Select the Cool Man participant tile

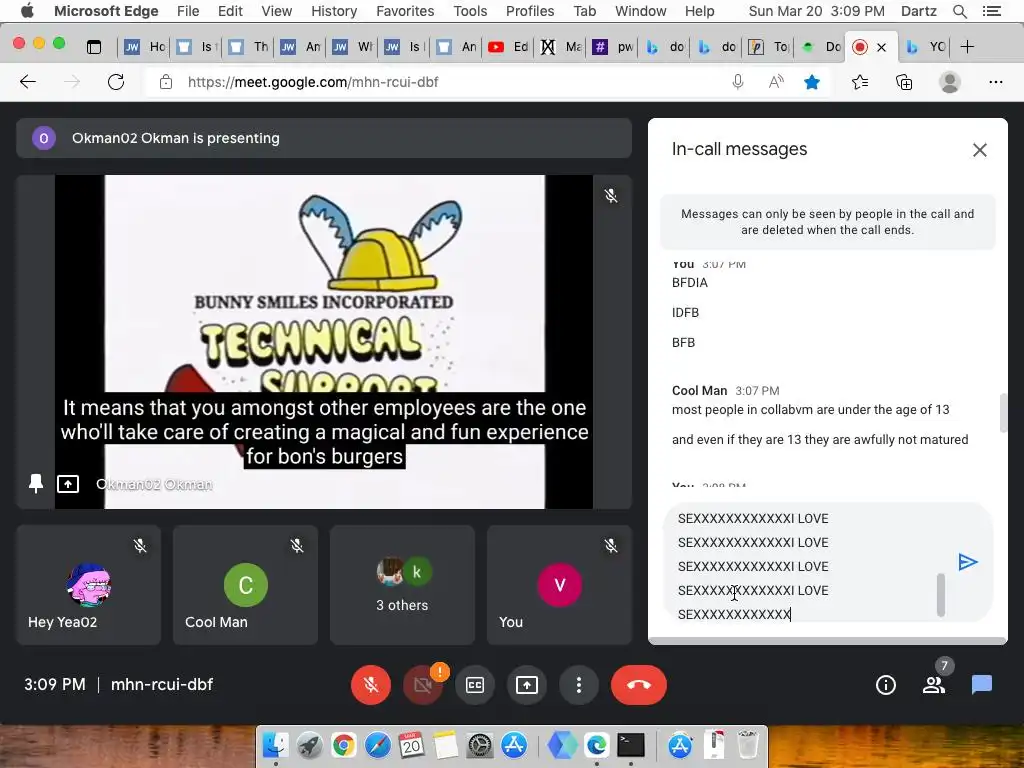click(x=246, y=585)
